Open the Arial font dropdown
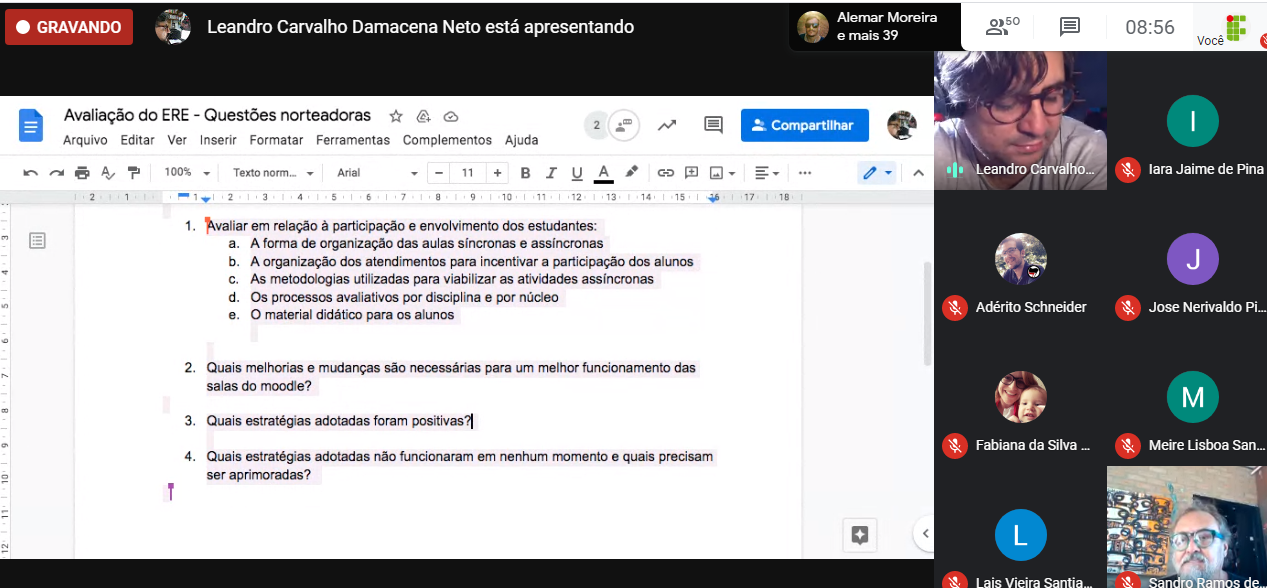Viewport: 1267px width, 588px height. tap(377, 173)
